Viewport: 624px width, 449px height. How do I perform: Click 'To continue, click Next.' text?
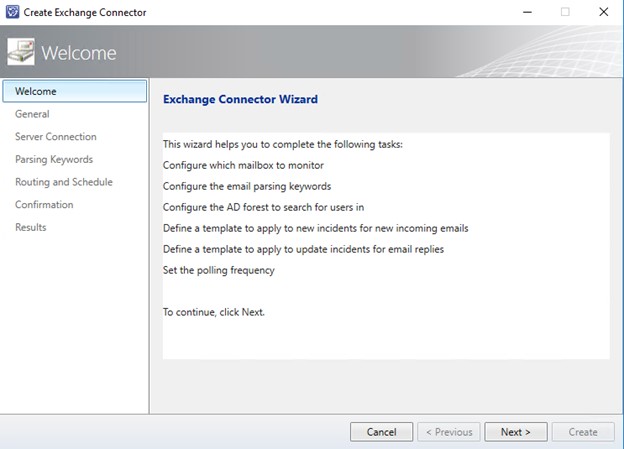click(214, 312)
